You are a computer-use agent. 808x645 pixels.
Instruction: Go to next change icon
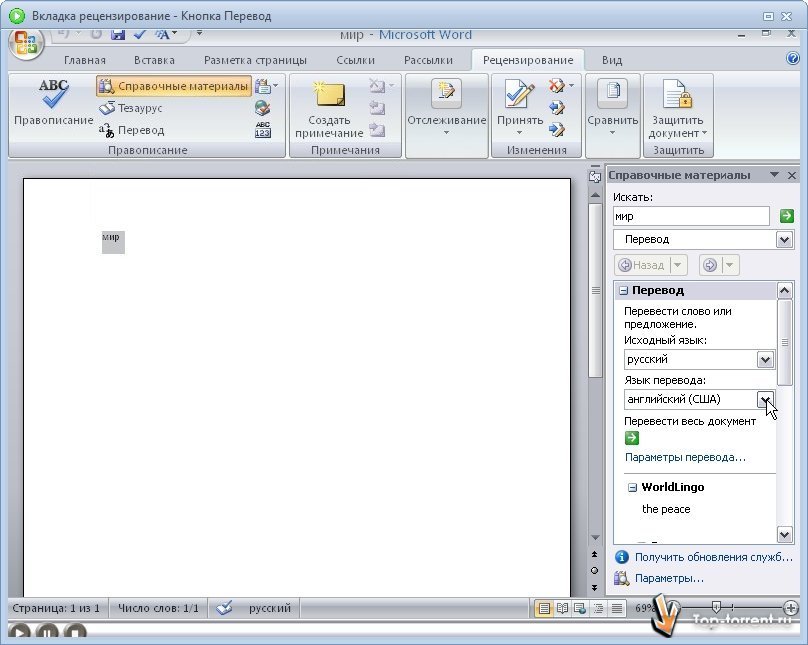click(557, 130)
